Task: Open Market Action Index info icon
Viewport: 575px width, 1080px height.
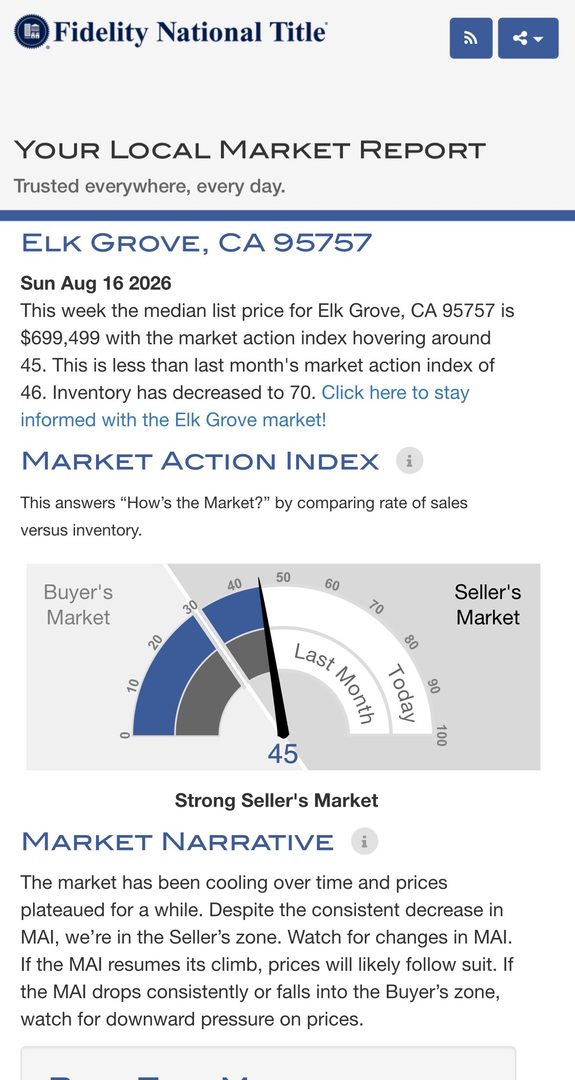Action: click(409, 461)
